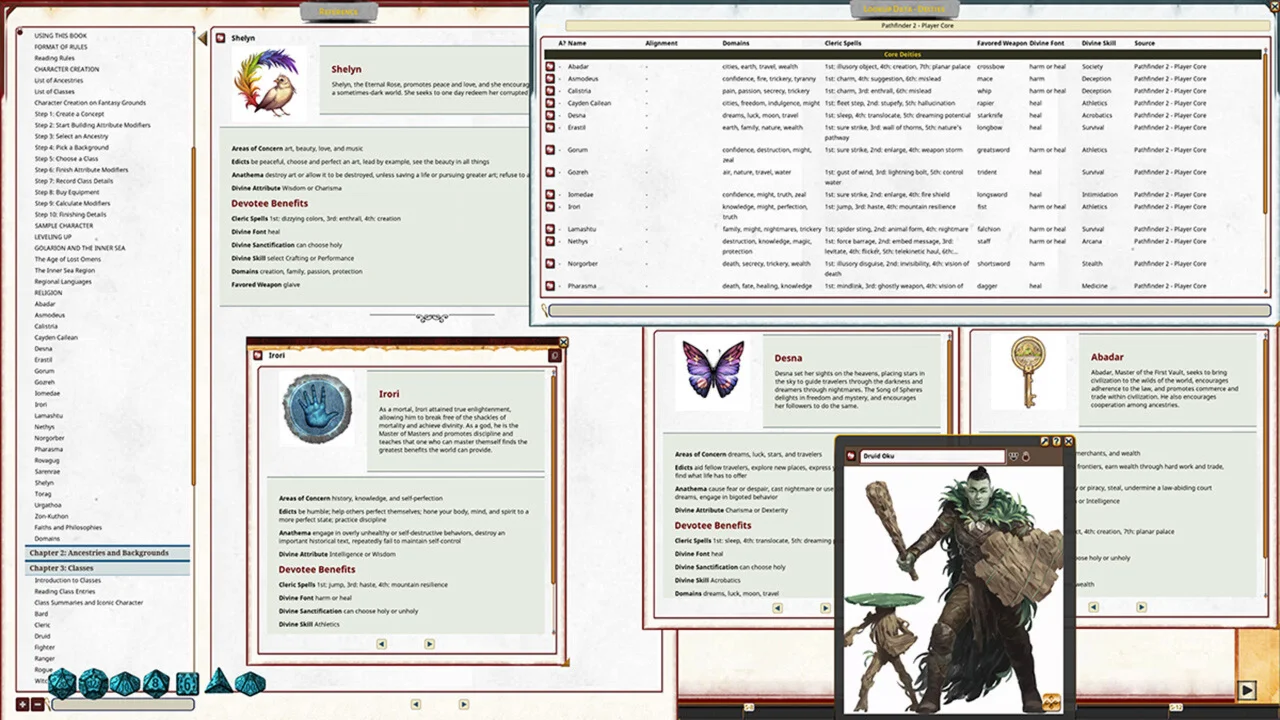Go to previous page in the Desna panel

pos(777,607)
